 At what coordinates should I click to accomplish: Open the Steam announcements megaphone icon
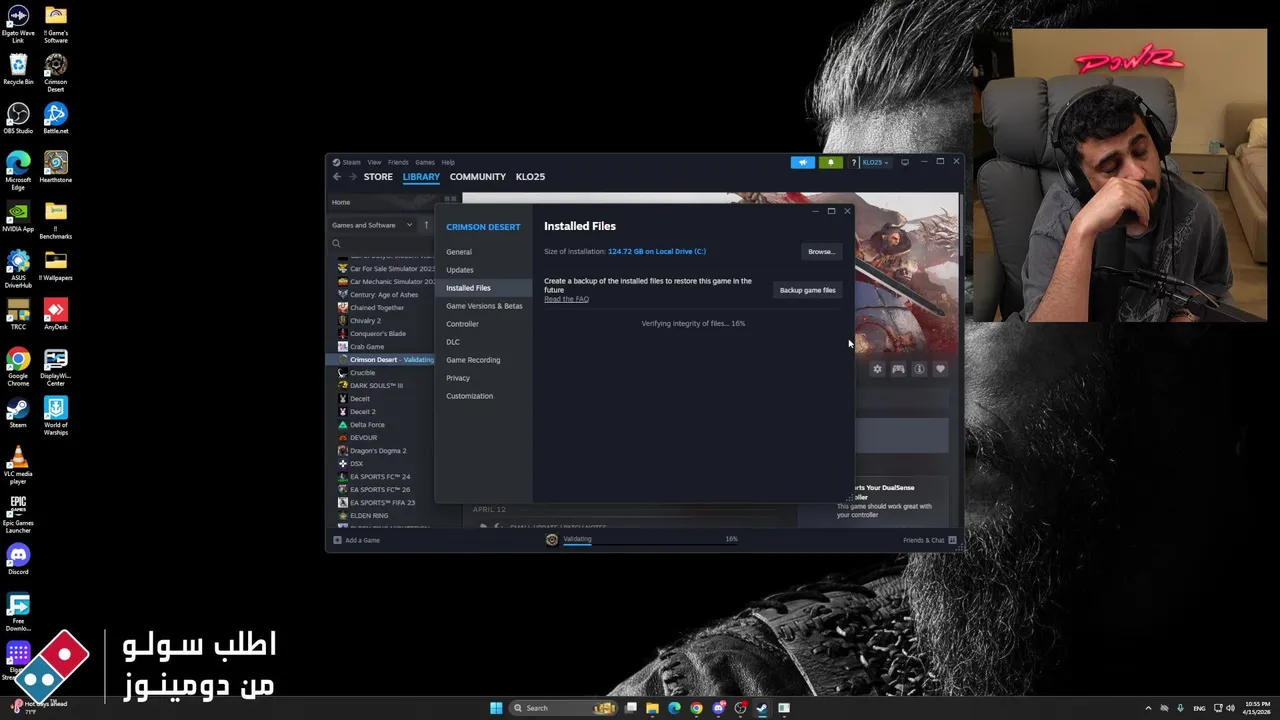coord(802,162)
